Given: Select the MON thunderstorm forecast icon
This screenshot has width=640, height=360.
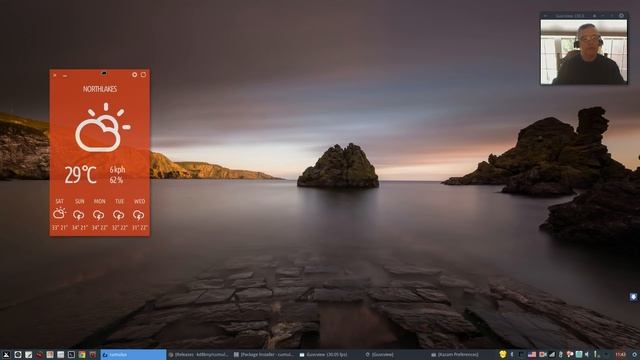Looking at the screenshot, I should point(98,215).
